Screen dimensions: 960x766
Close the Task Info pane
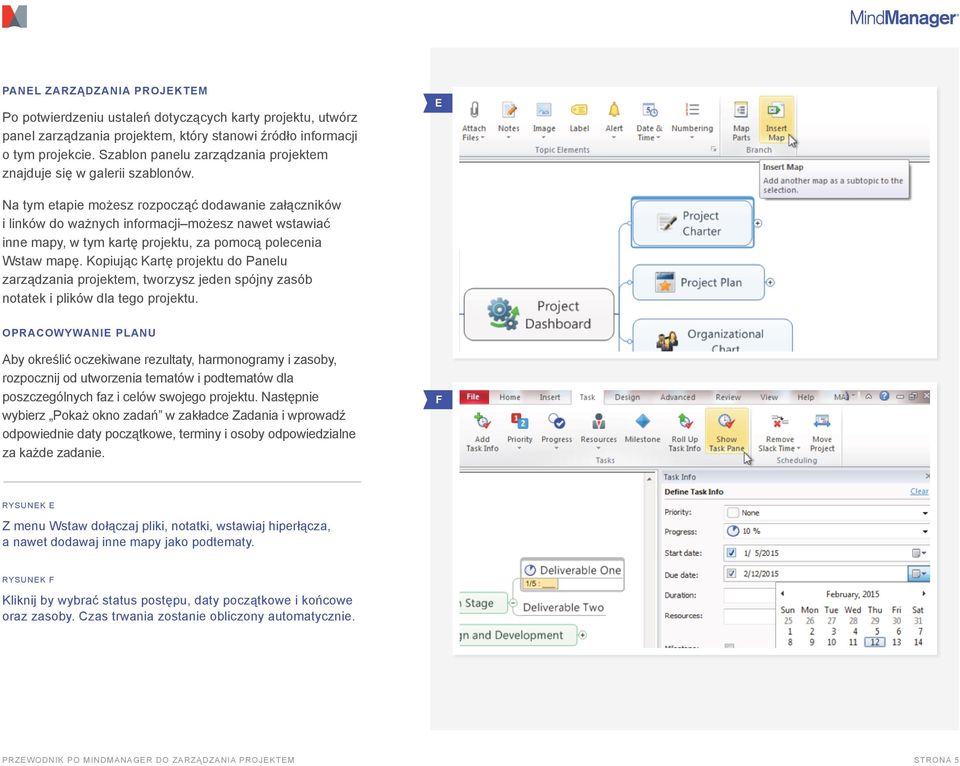pyautogui.click(x=927, y=476)
